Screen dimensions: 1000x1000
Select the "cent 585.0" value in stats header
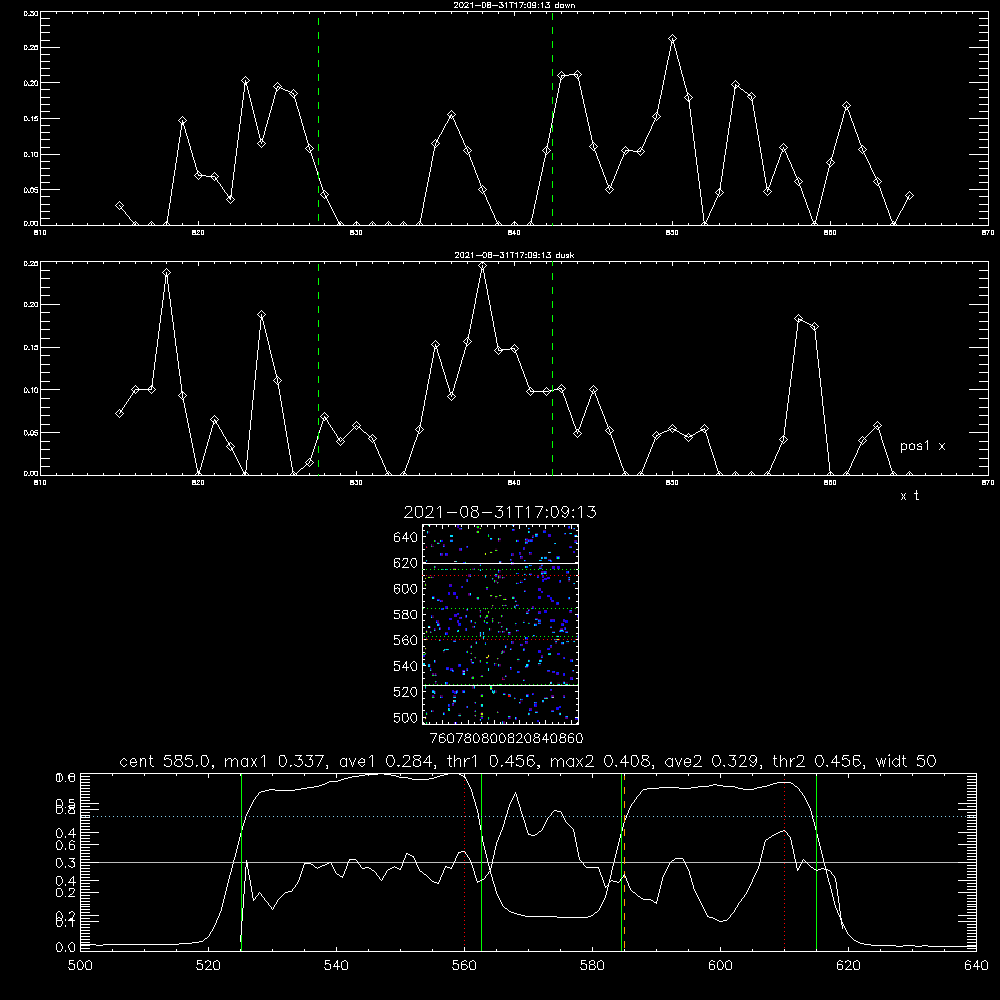163,761
